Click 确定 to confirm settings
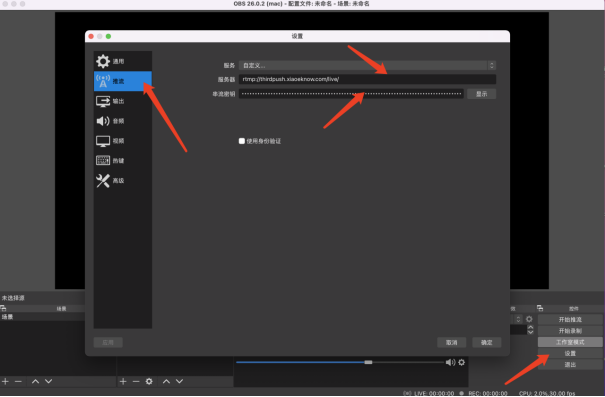This screenshot has height=397, width=605. pos(487,342)
